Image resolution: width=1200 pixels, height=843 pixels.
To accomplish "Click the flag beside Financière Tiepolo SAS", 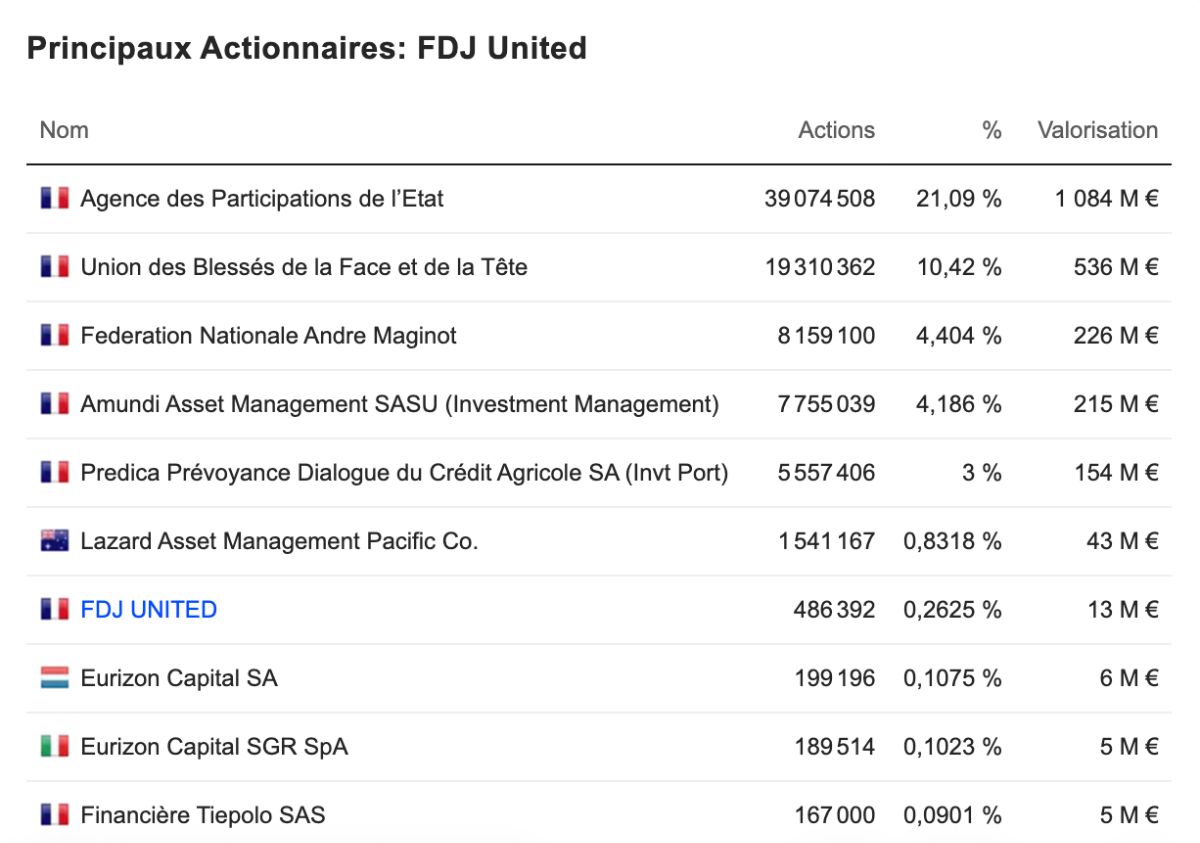I will point(55,815).
